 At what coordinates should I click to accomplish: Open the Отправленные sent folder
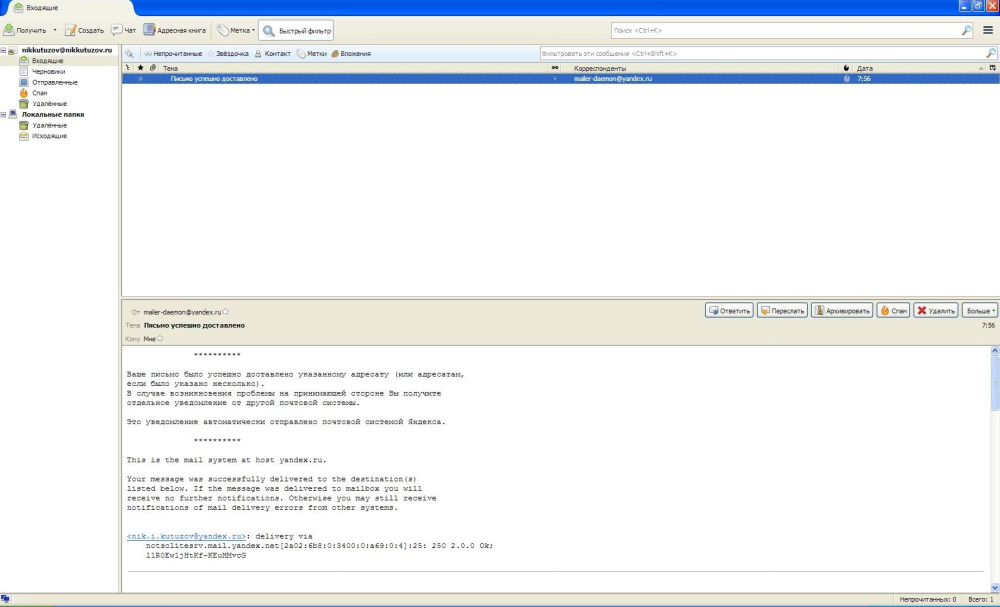pos(55,82)
